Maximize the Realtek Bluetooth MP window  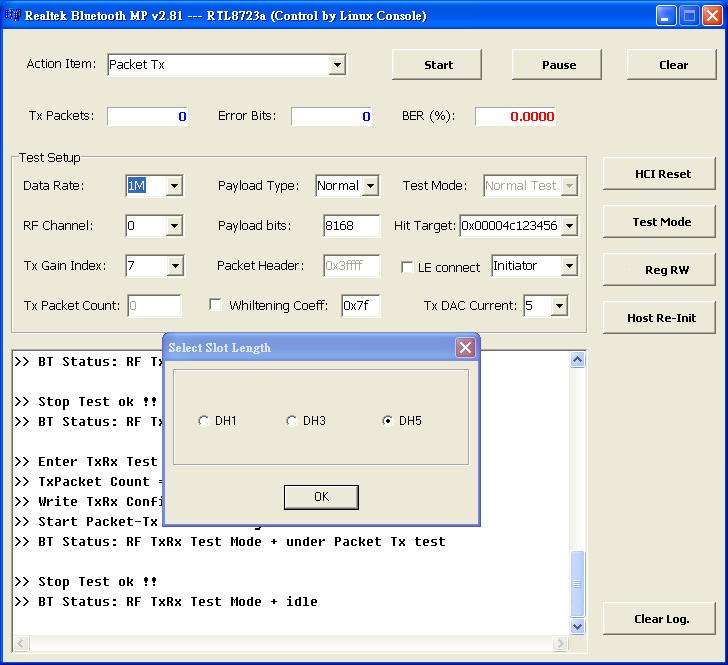(689, 16)
